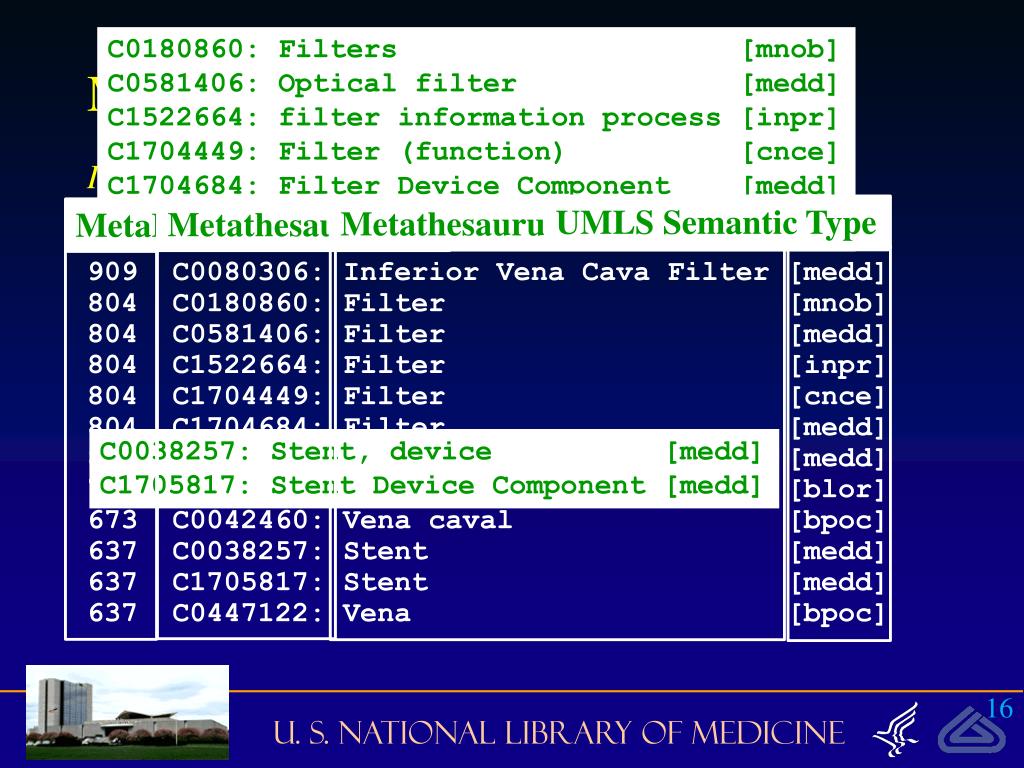This screenshot has width=1024, height=768.
Task: Click white 'C1522664:' in the blue table
Action: click(248, 364)
